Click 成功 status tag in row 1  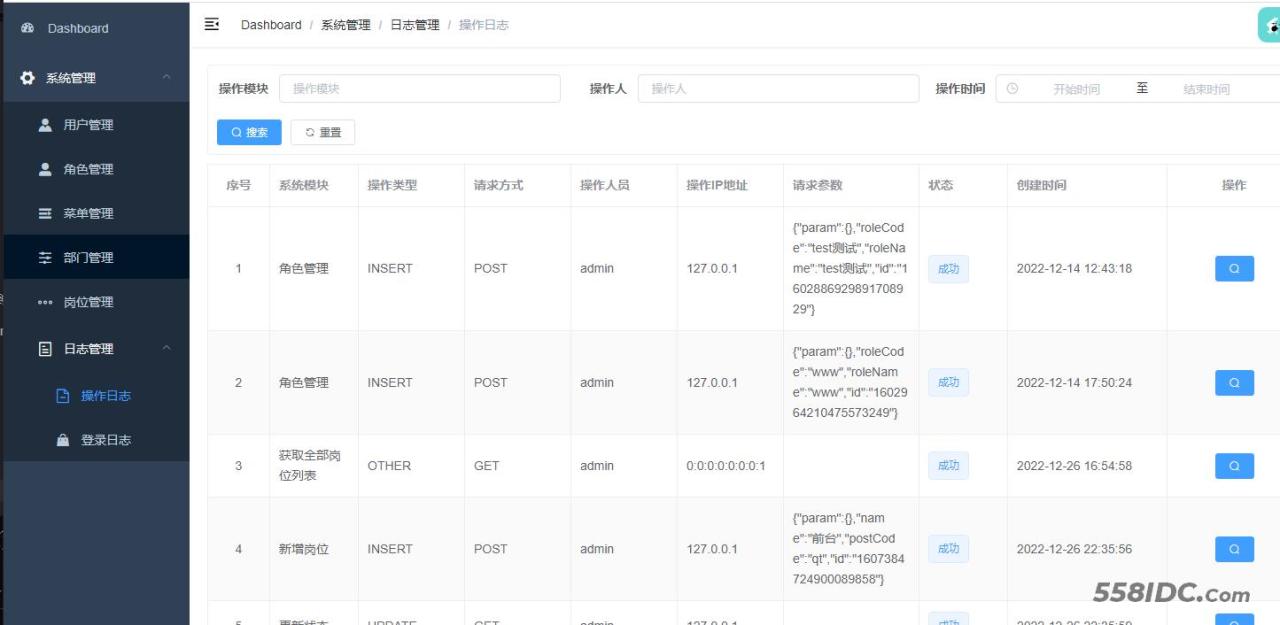point(948,268)
